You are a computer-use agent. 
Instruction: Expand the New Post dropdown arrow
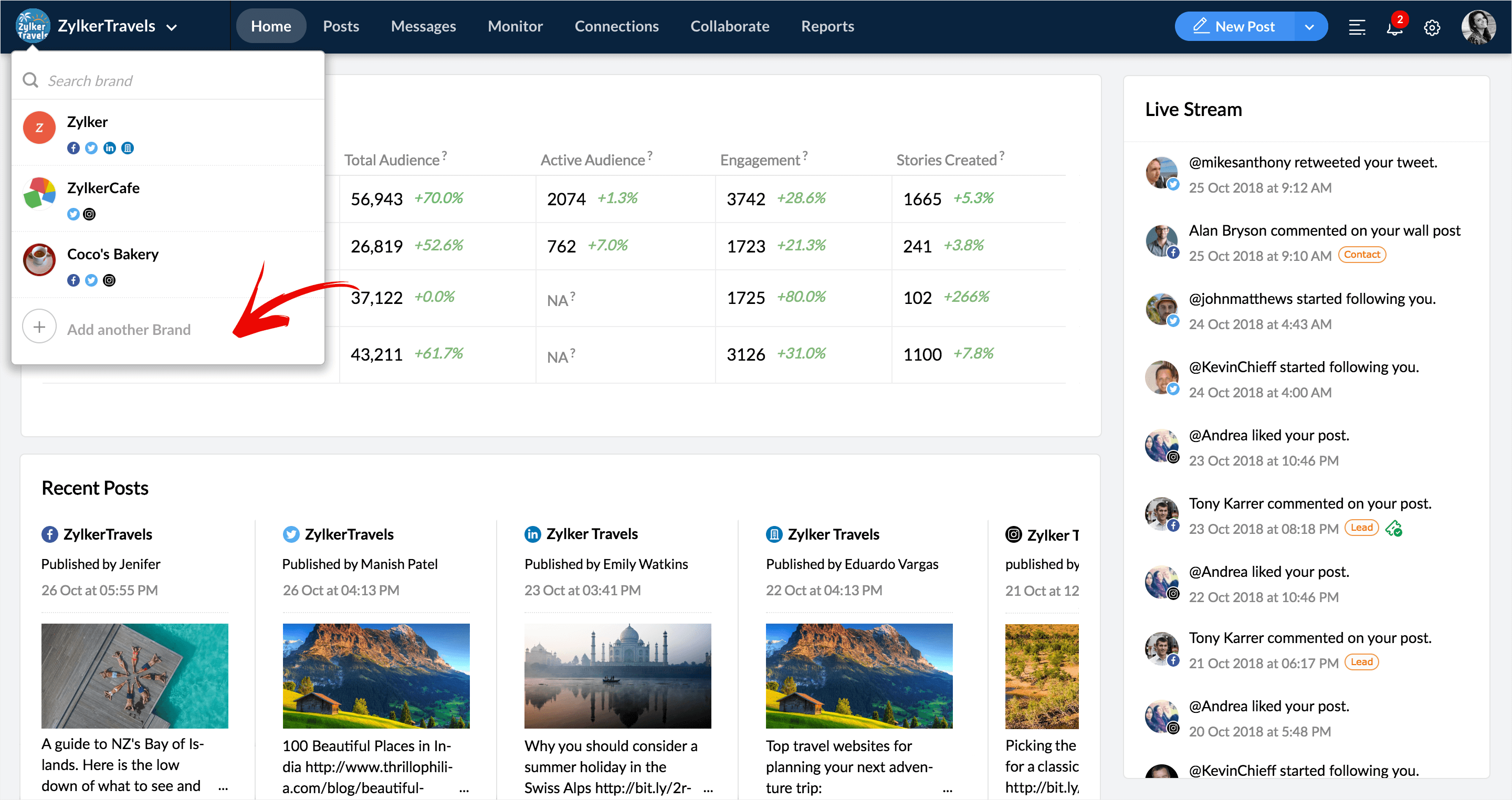click(x=1309, y=27)
